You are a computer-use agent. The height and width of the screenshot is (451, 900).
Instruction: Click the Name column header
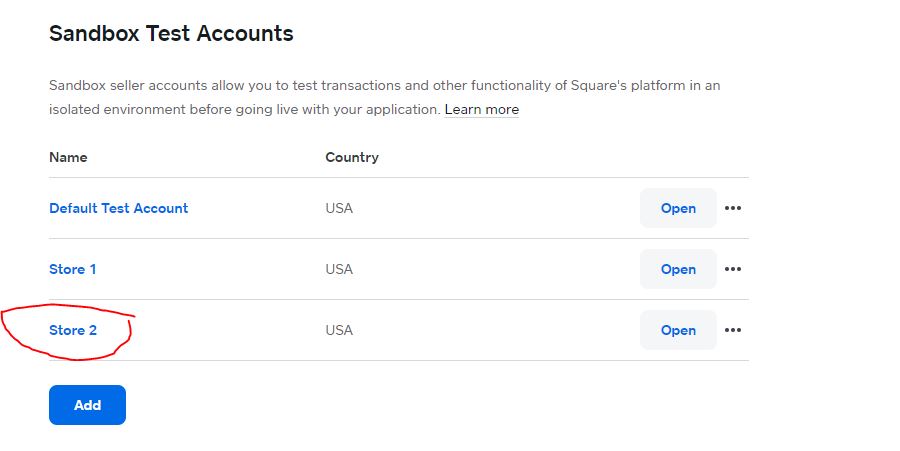68,157
